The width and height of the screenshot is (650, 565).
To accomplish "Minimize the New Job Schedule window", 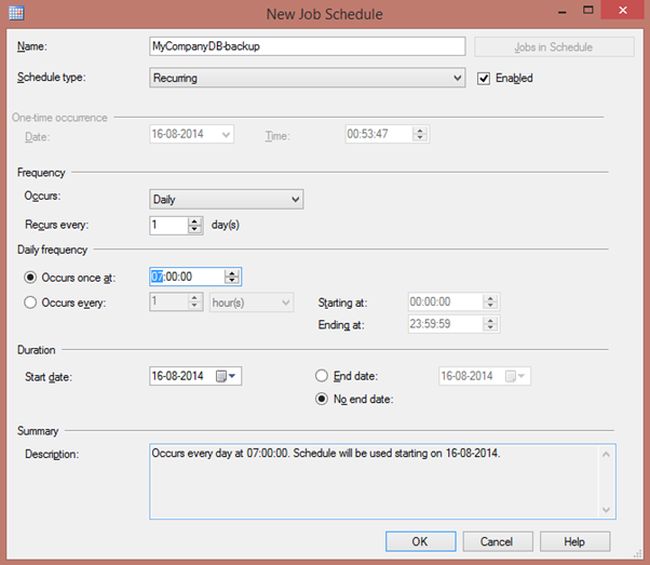I will coord(563,11).
